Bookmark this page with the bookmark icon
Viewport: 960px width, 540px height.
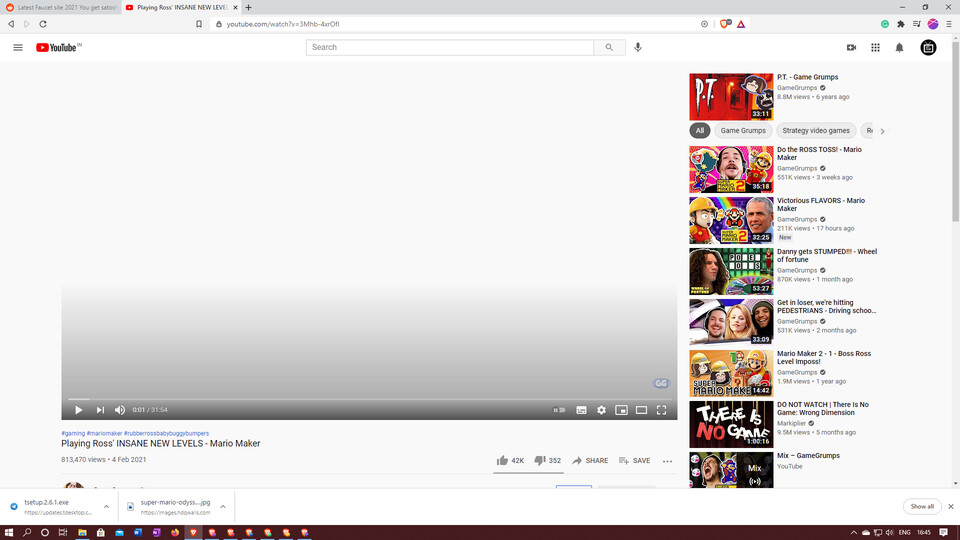coord(199,24)
